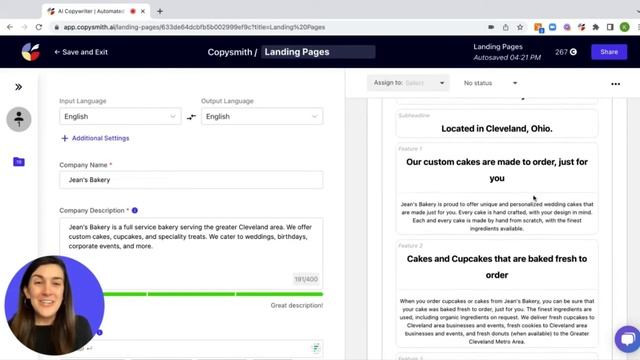Click the 191/400 character counter
The height and width of the screenshot is (360, 640).
[306, 279]
